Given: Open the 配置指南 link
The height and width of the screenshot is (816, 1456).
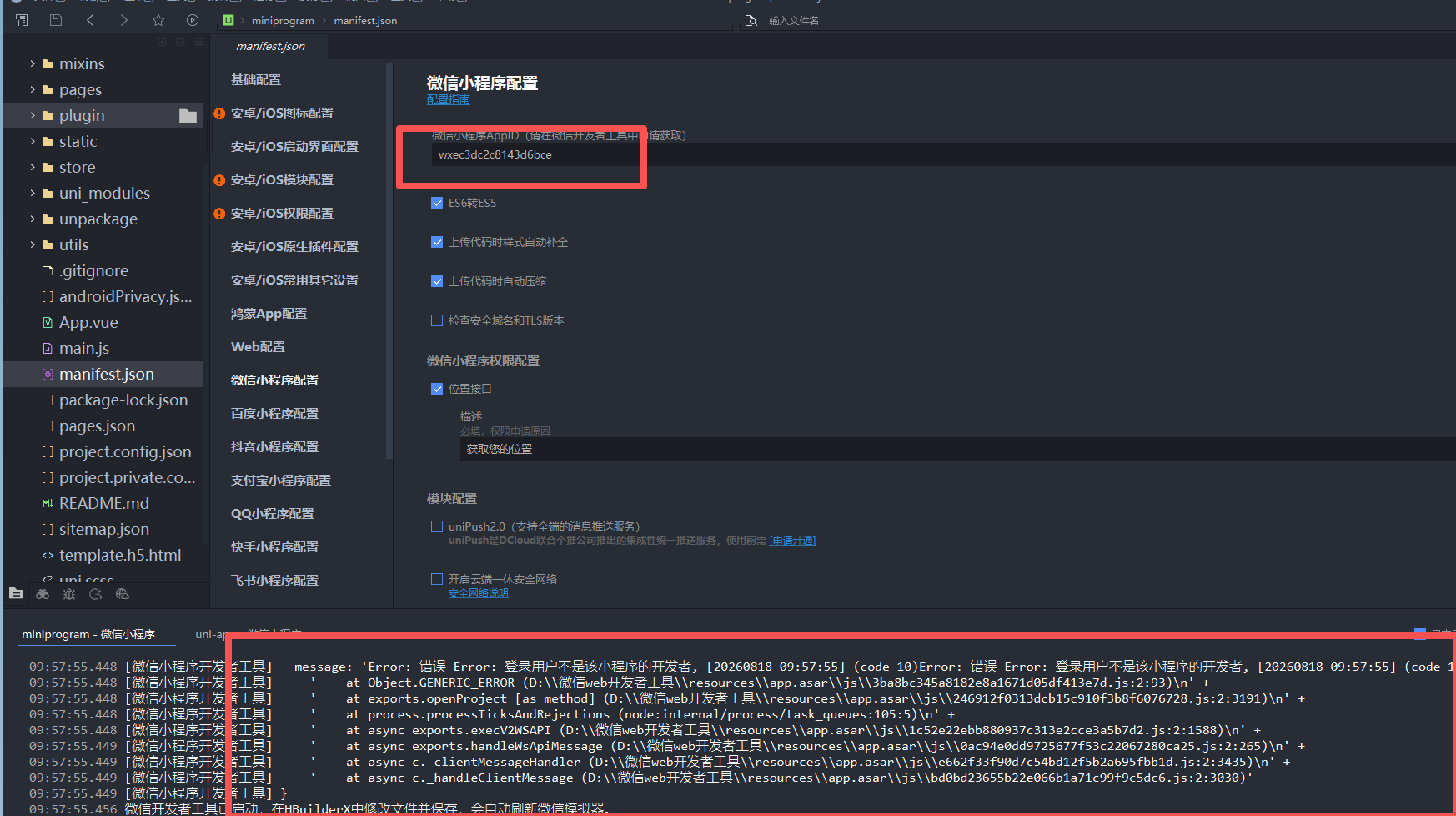Looking at the screenshot, I should 449,99.
